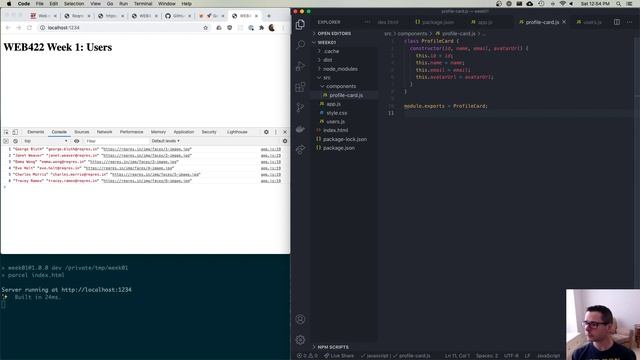Open Console settings gear on filter bar
This screenshot has width=640, height=360.
(285, 141)
